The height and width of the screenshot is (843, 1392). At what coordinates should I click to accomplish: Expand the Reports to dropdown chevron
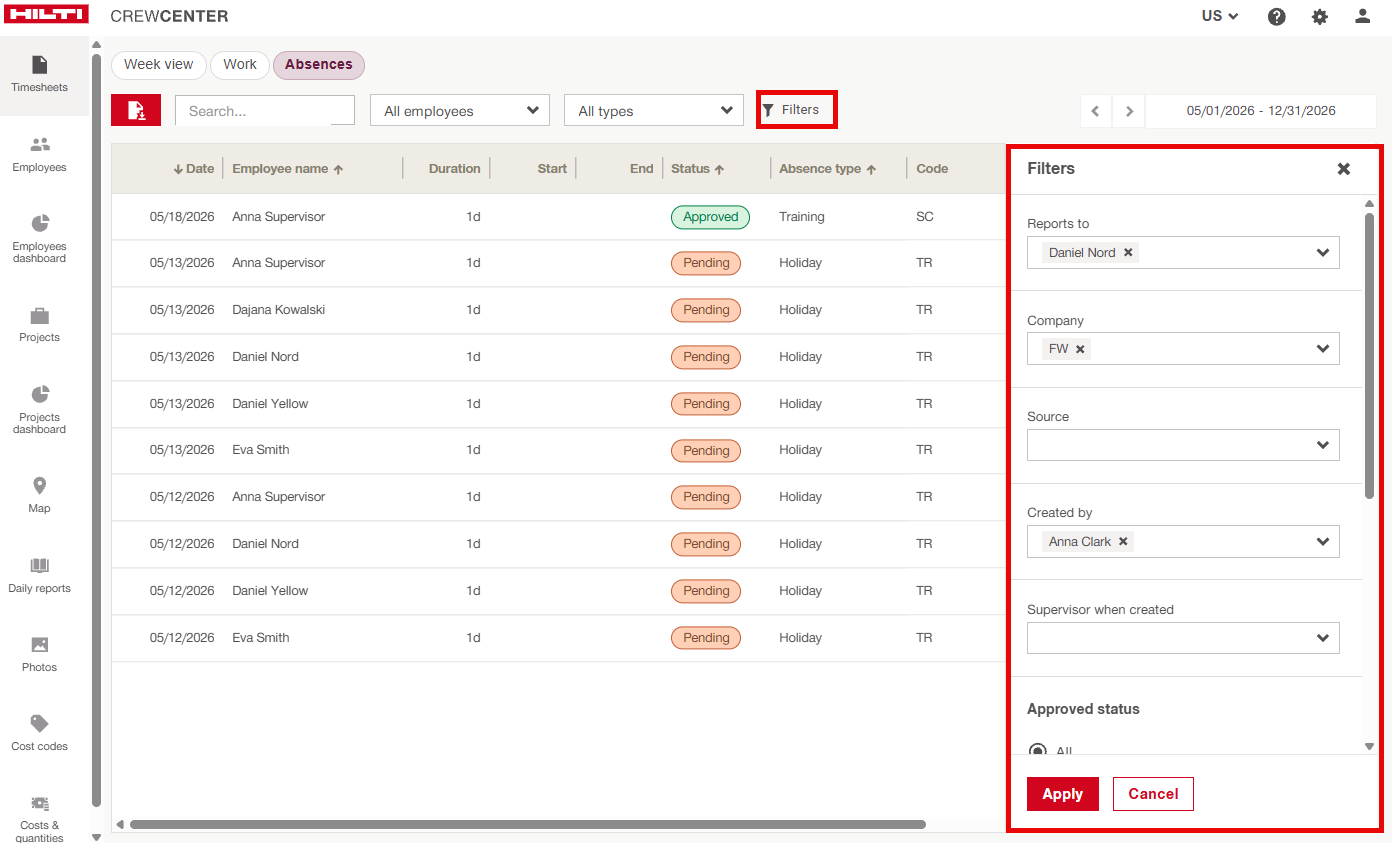pos(1323,253)
